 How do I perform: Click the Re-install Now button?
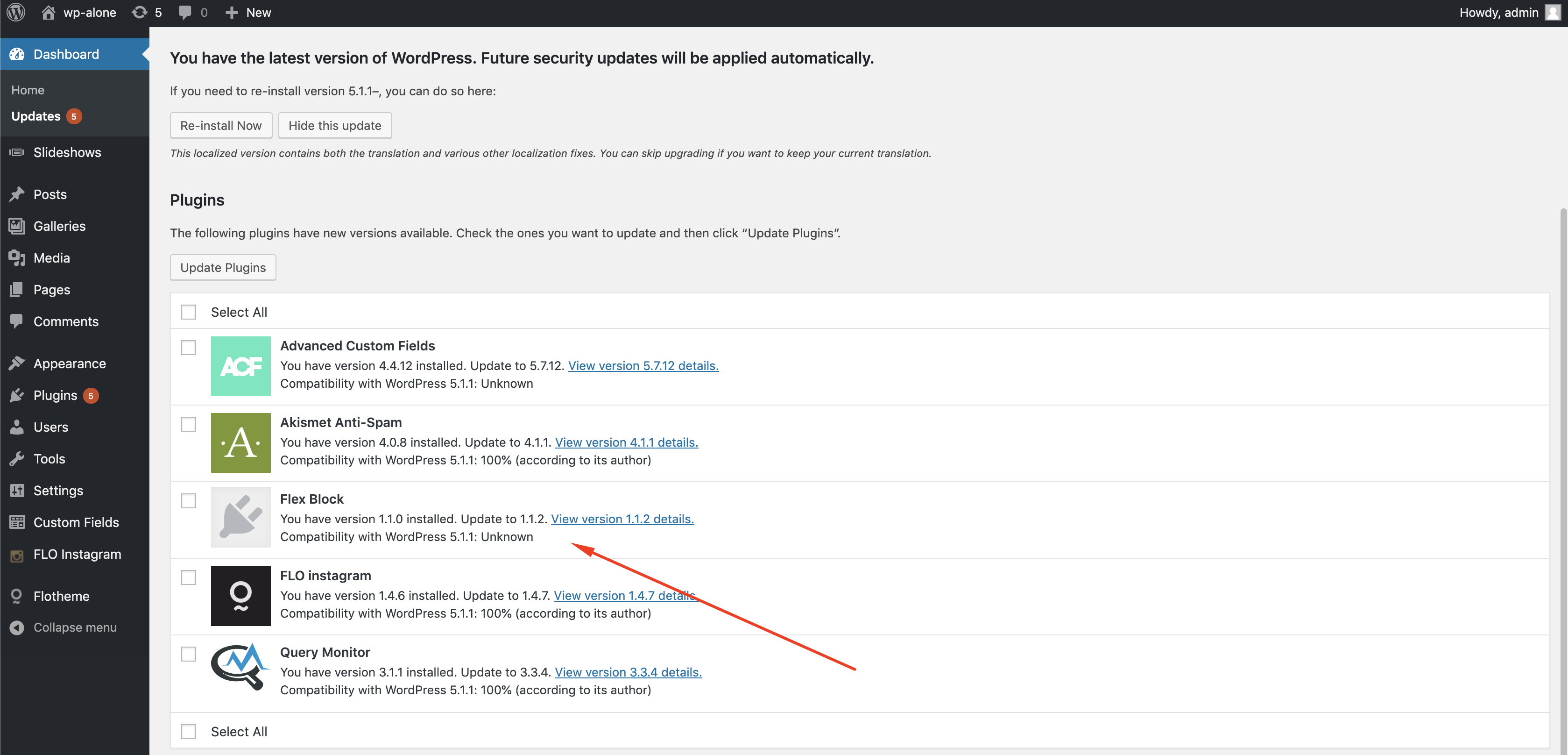pos(221,125)
